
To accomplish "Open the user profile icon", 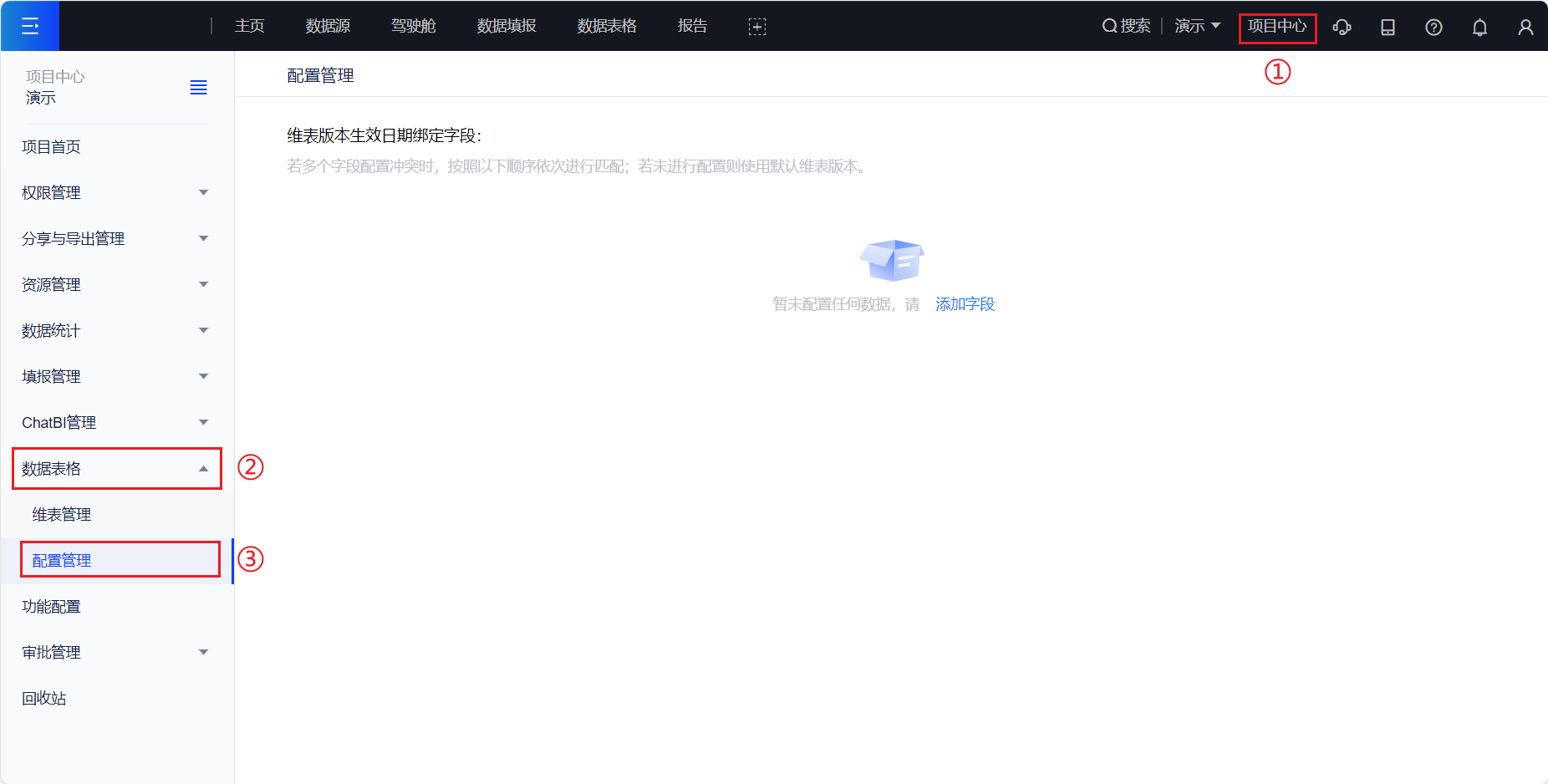I will click(1525, 27).
